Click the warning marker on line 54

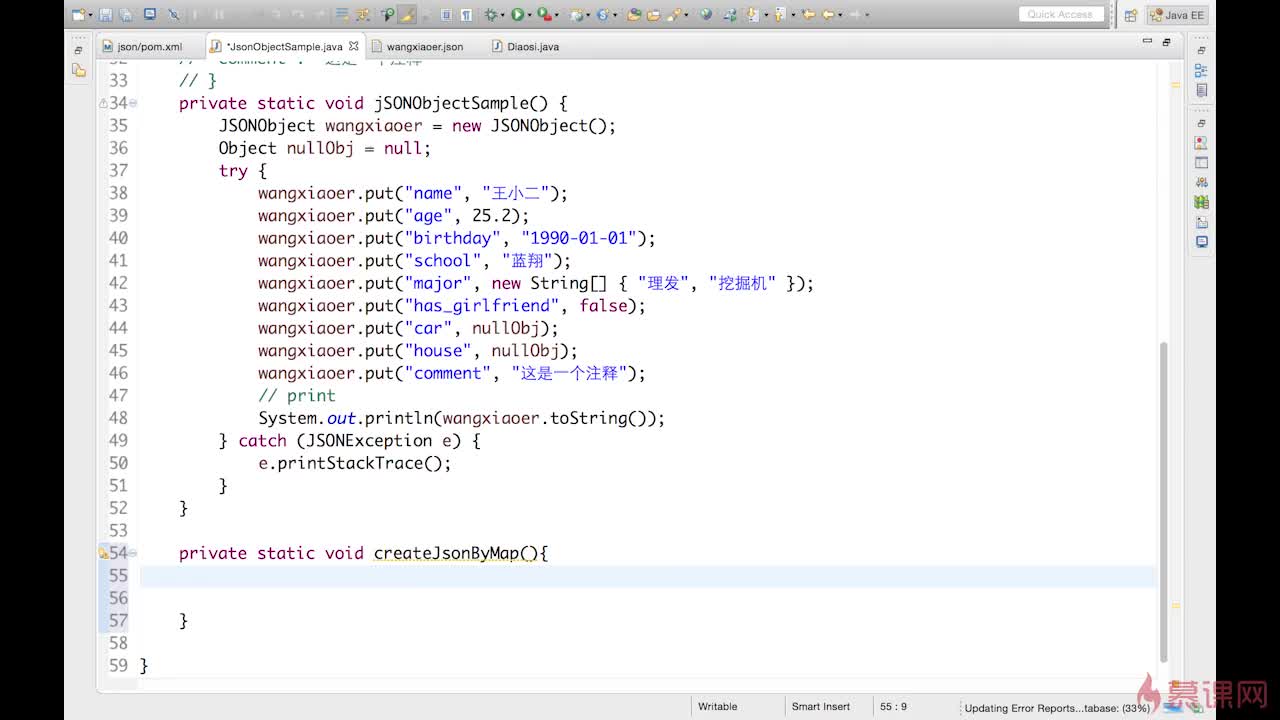(103, 553)
